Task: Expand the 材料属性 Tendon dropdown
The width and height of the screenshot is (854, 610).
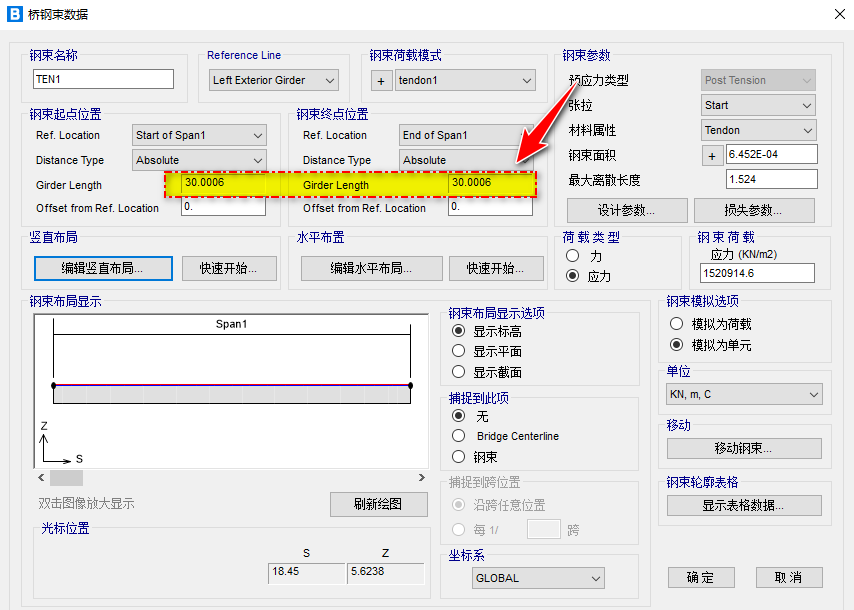Action: pos(759,130)
